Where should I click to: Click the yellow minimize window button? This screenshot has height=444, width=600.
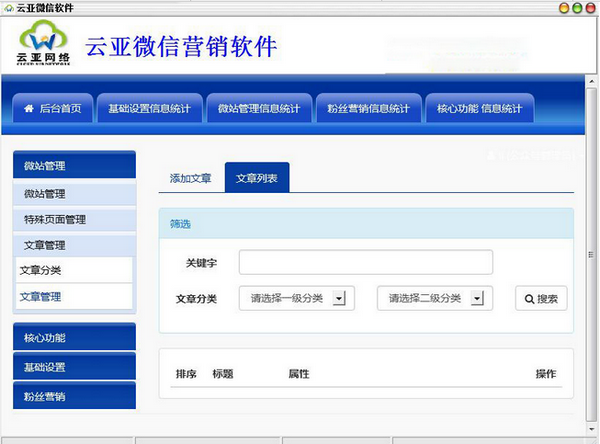point(564,8)
